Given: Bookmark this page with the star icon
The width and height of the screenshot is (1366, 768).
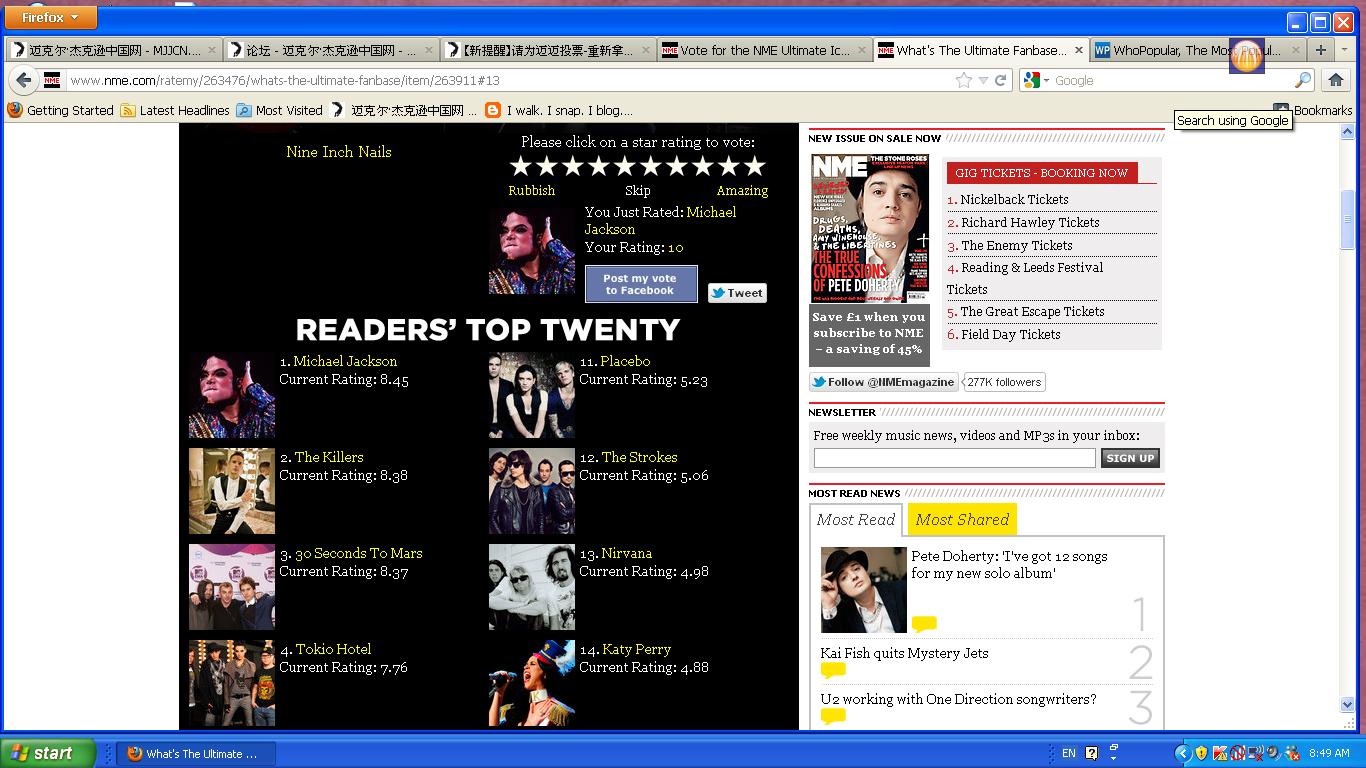Looking at the screenshot, I should point(963,81).
